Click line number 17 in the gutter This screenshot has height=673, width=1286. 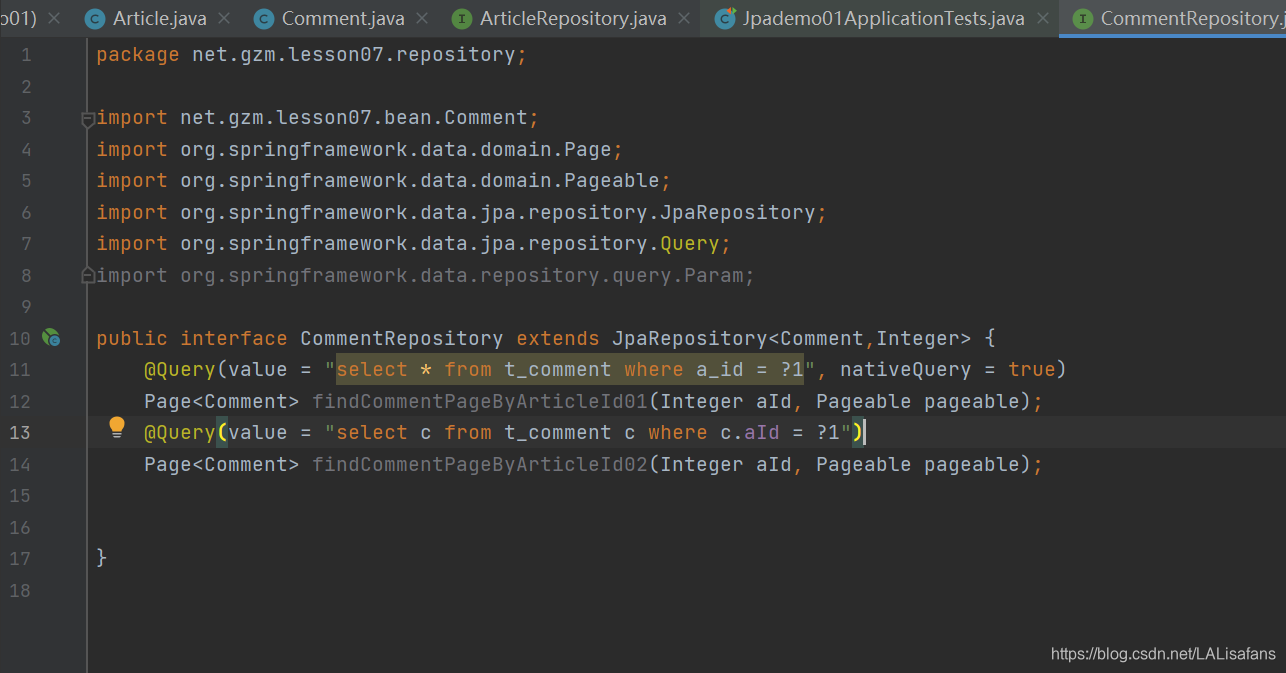point(21,559)
